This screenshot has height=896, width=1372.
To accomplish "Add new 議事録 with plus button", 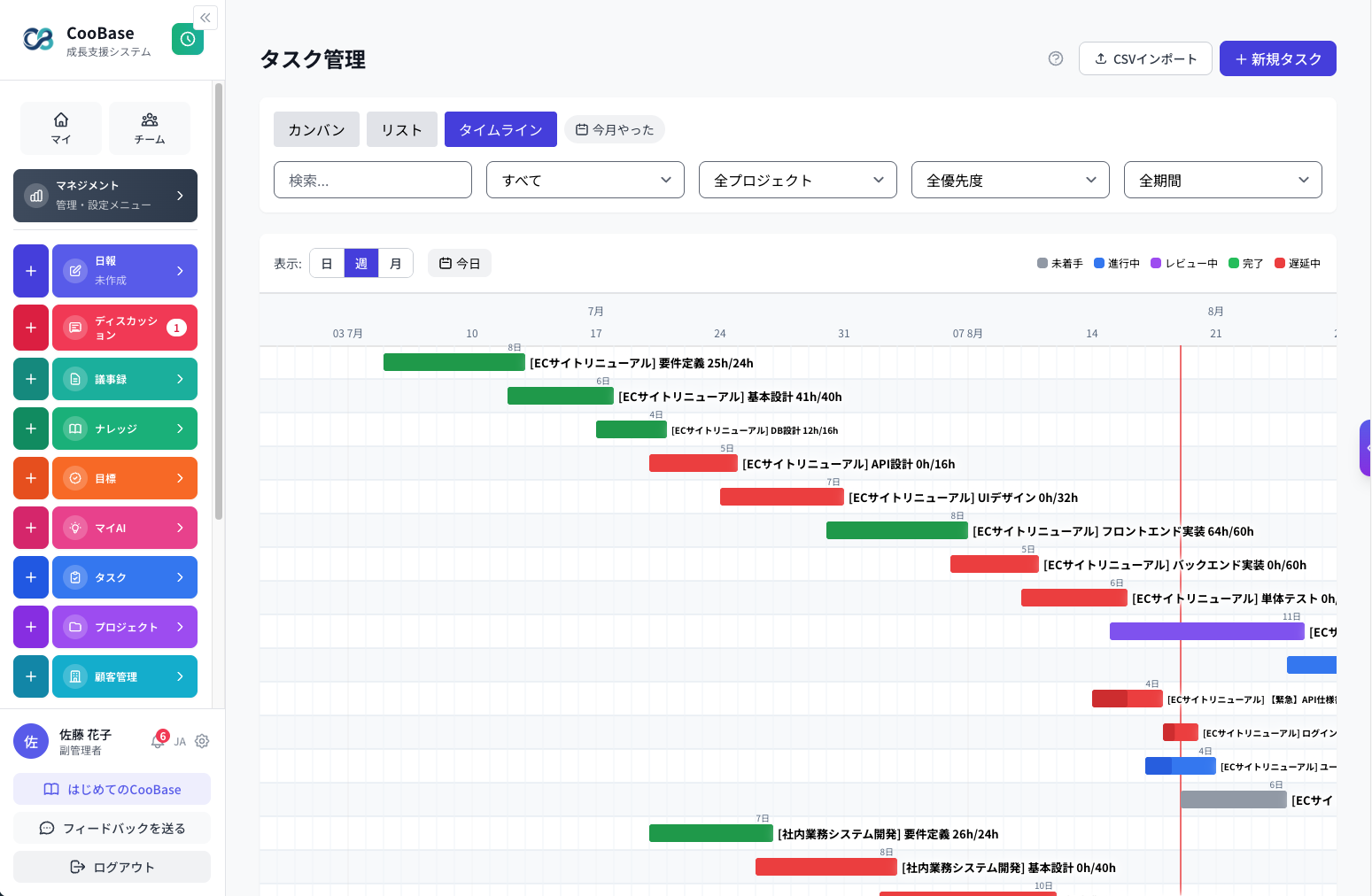I will (x=31, y=379).
